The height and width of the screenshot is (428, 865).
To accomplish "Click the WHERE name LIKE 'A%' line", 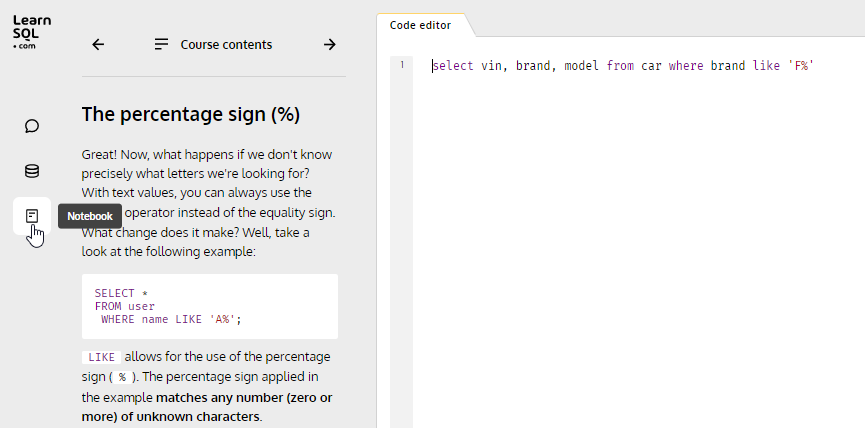I will (172, 319).
